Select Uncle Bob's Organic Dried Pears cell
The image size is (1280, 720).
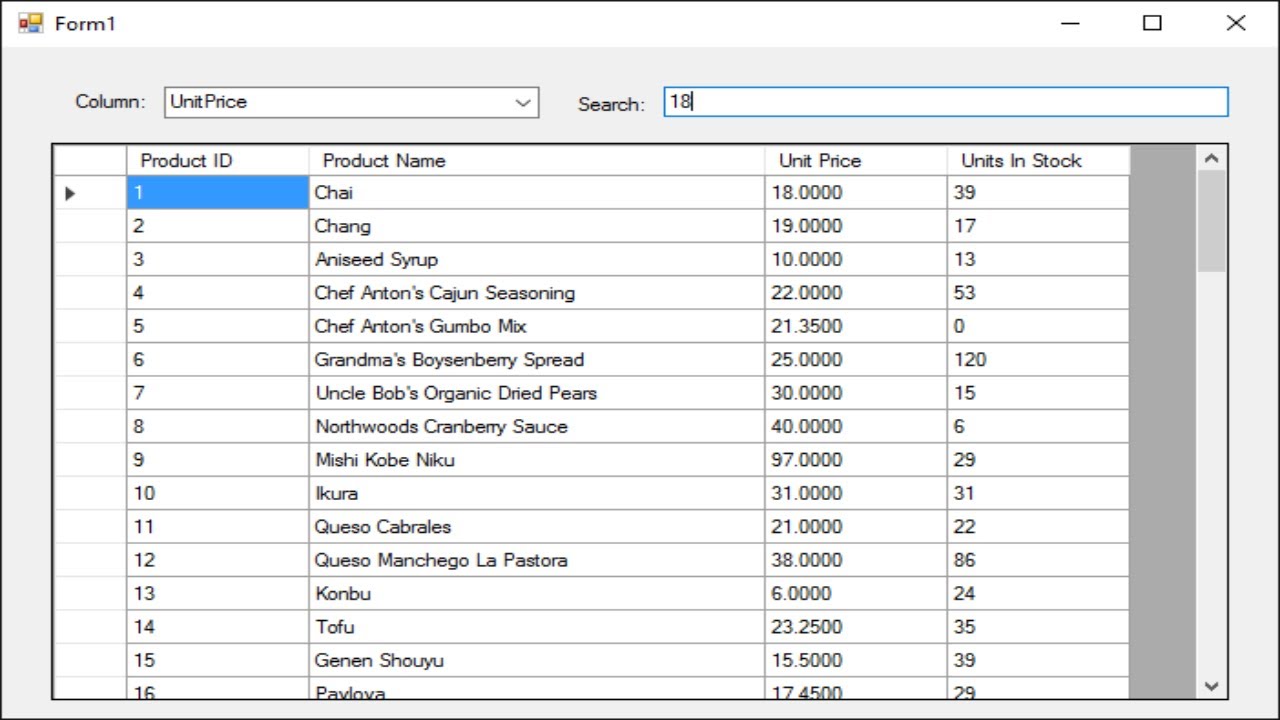[537, 393]
